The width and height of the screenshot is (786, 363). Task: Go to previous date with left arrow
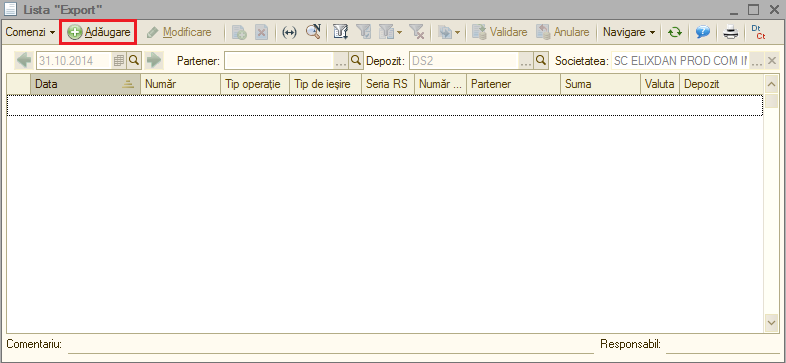(24, 61)
